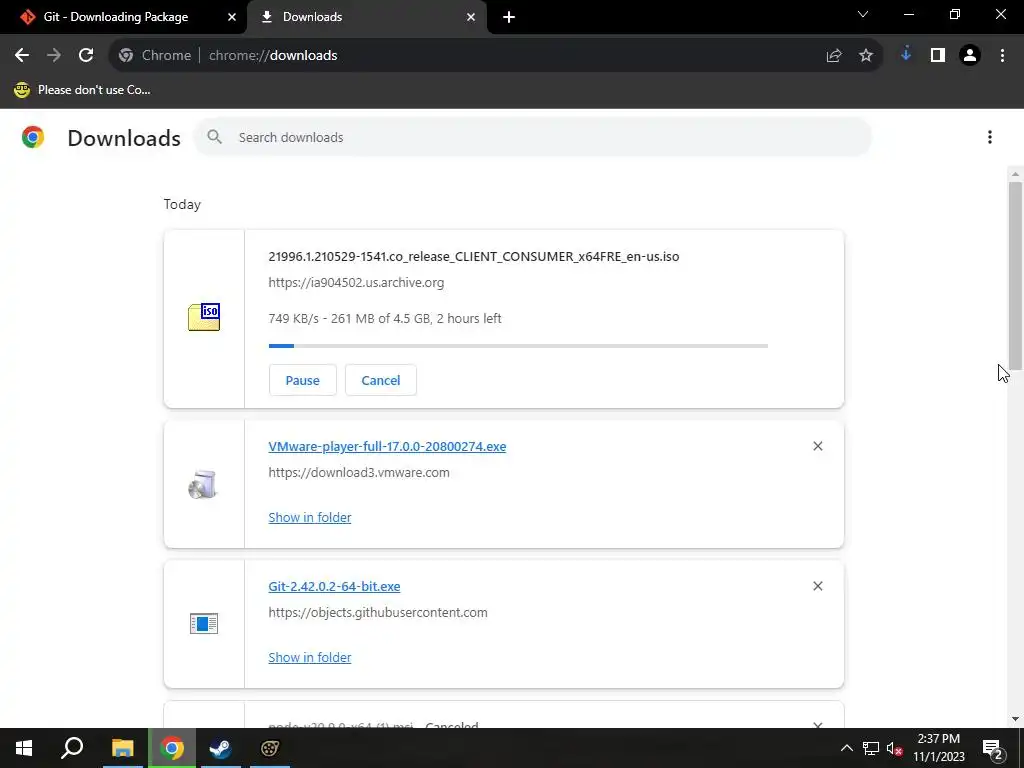This screenshot has width=1024, height=768.
Task: Click the search magnifier icon
Action: tap(214, 137)
